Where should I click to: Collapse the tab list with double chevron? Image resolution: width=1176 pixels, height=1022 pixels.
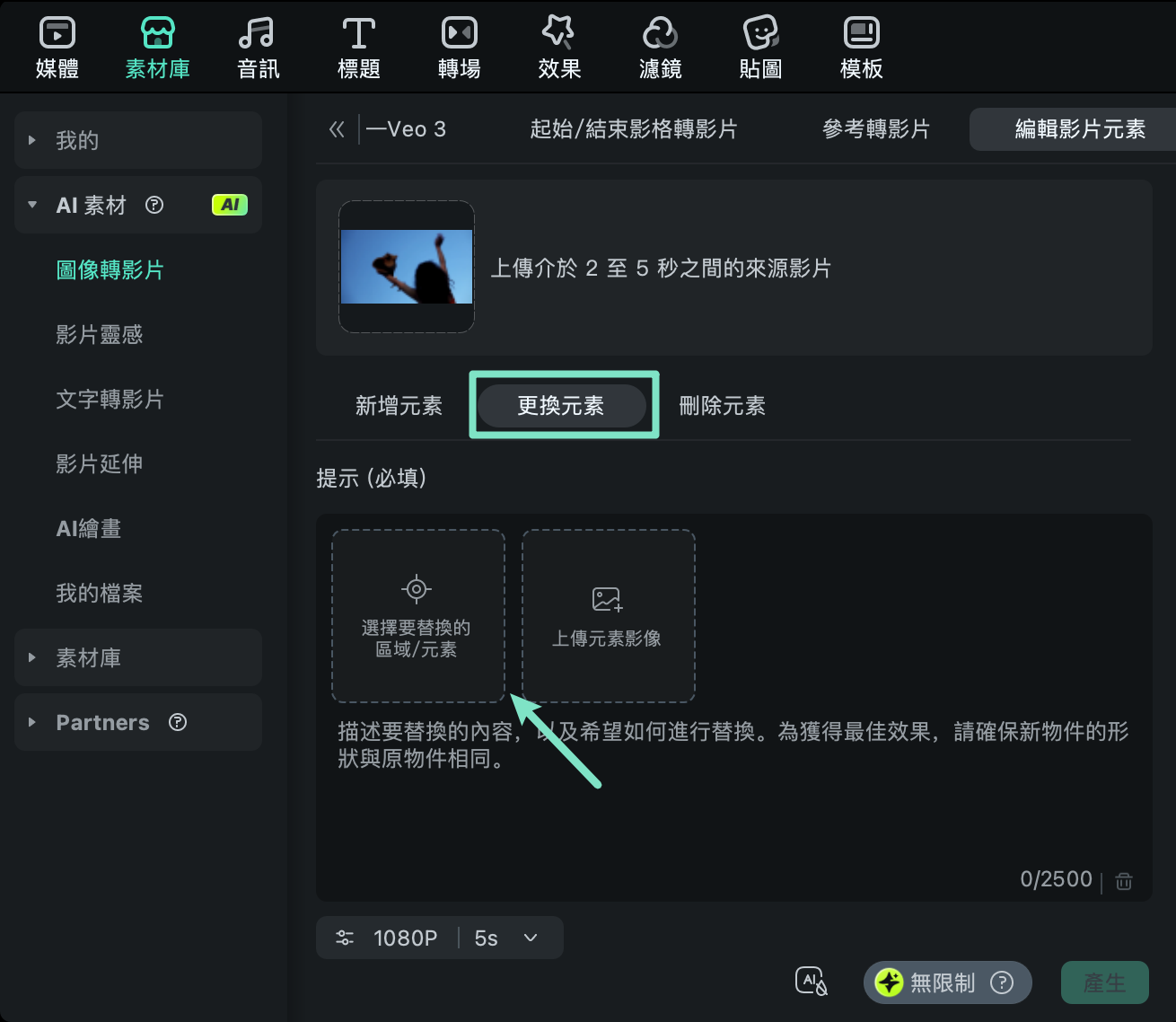click(337, 129)
